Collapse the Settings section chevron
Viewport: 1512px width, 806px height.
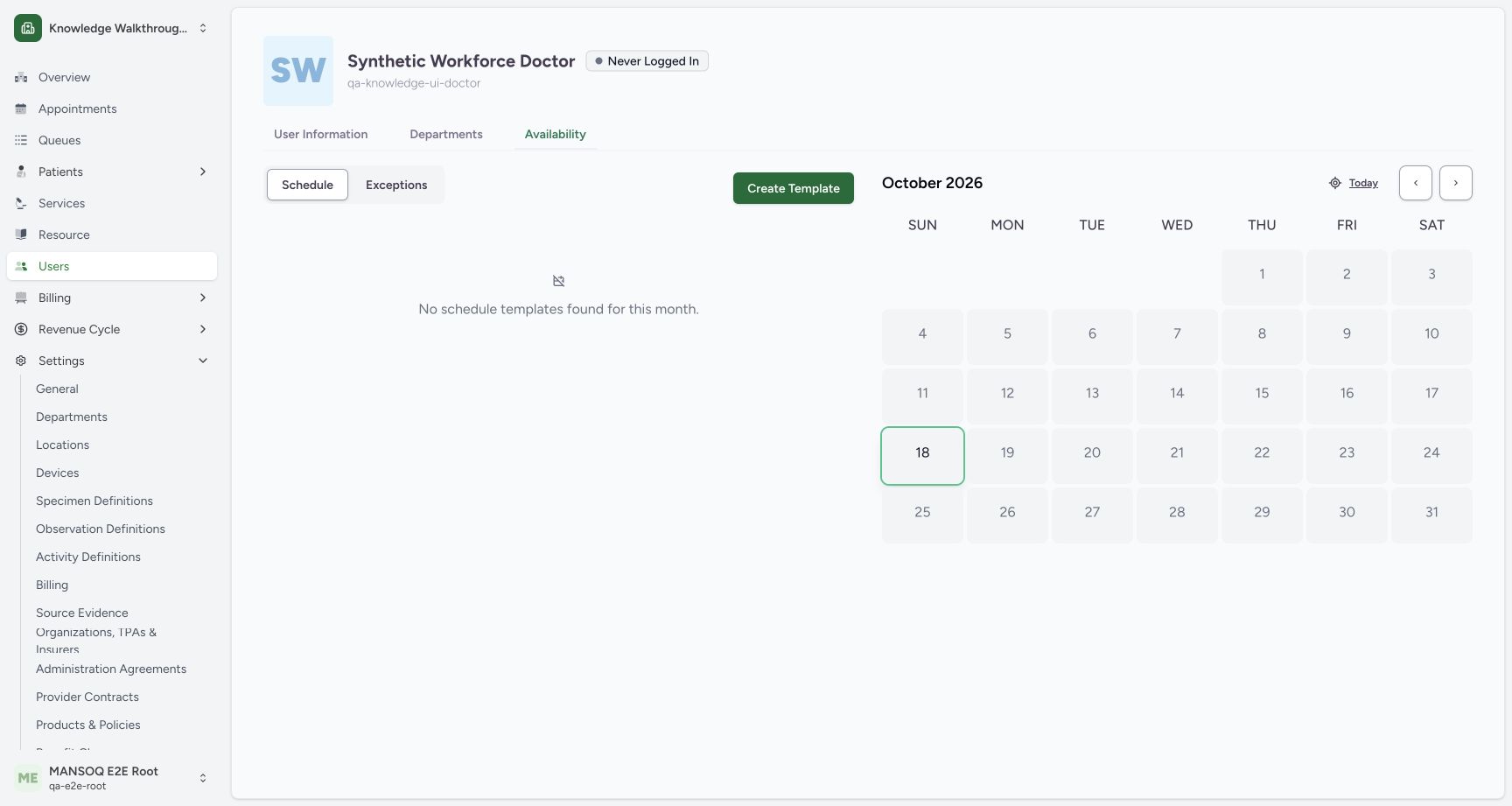pos(203,361)
